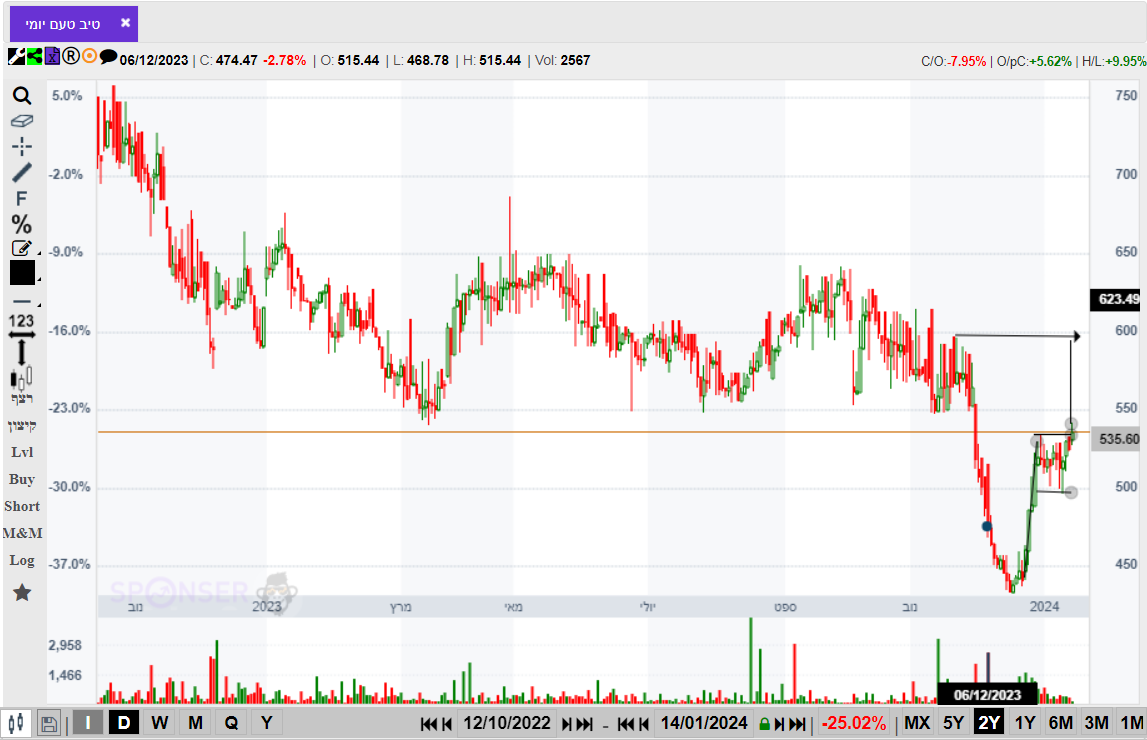This screenshot has width=1147, height=740.
Task: Click the horizontal double-arrow stretch tool
Action: (22, 335)
